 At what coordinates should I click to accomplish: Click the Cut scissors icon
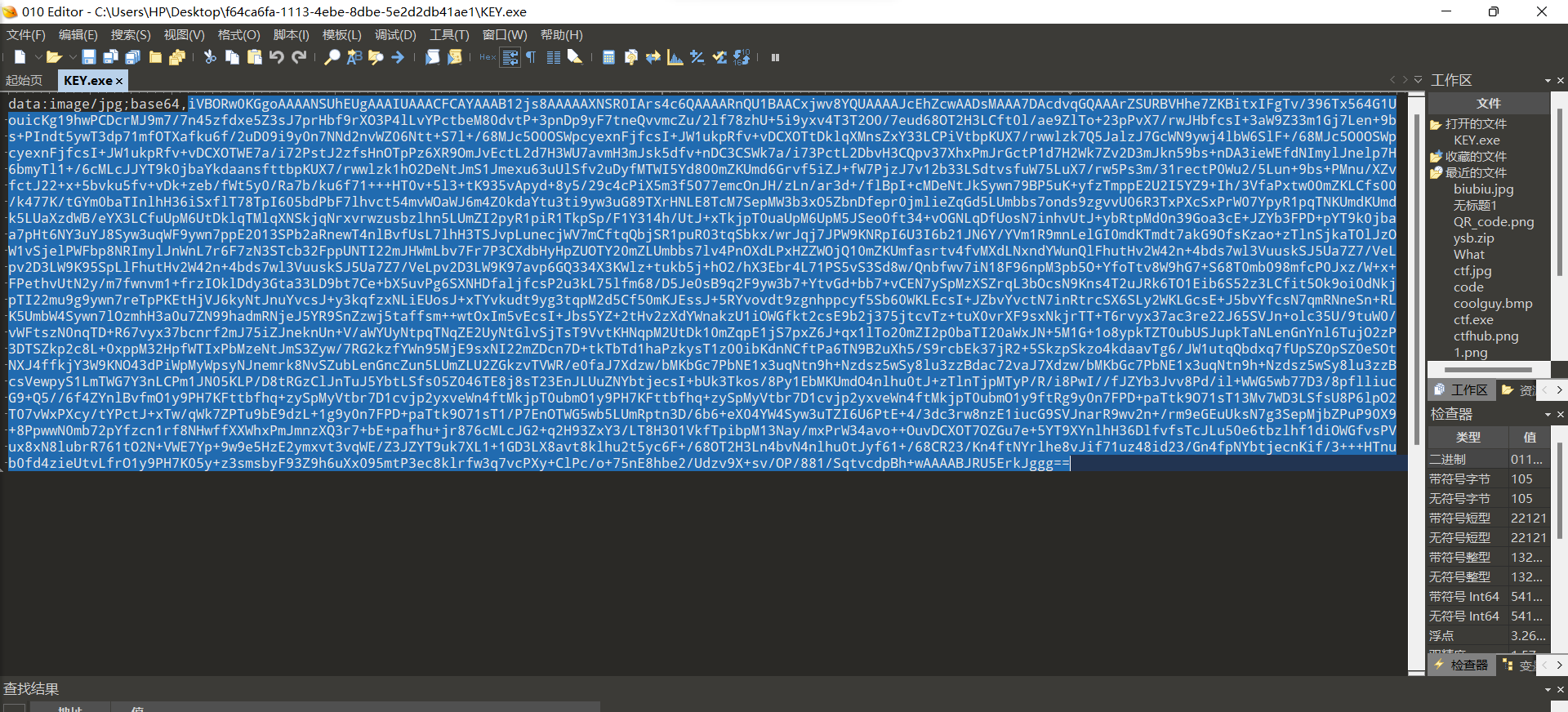[x=210, y=57]
